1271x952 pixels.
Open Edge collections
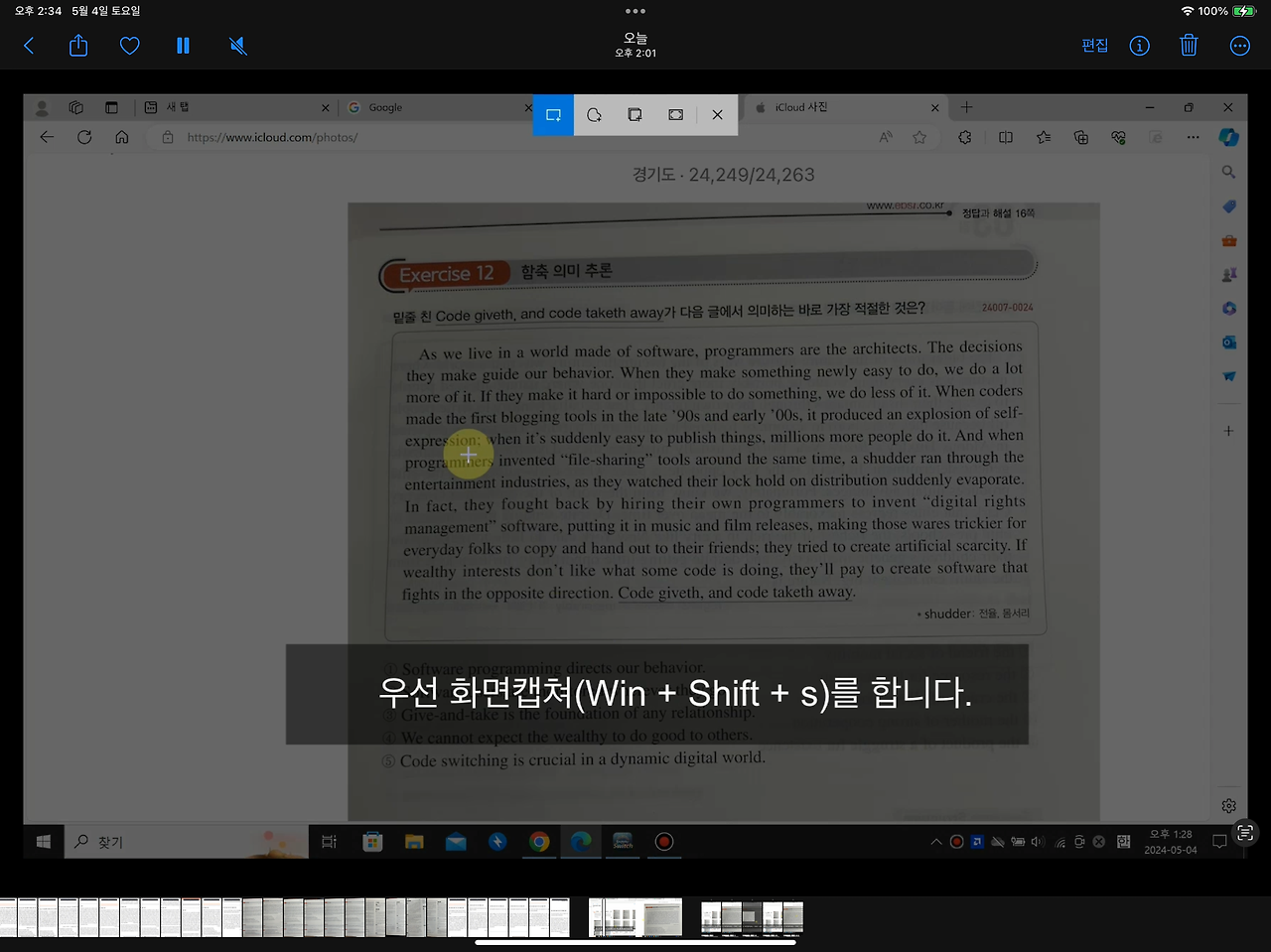coord(1081,137)
